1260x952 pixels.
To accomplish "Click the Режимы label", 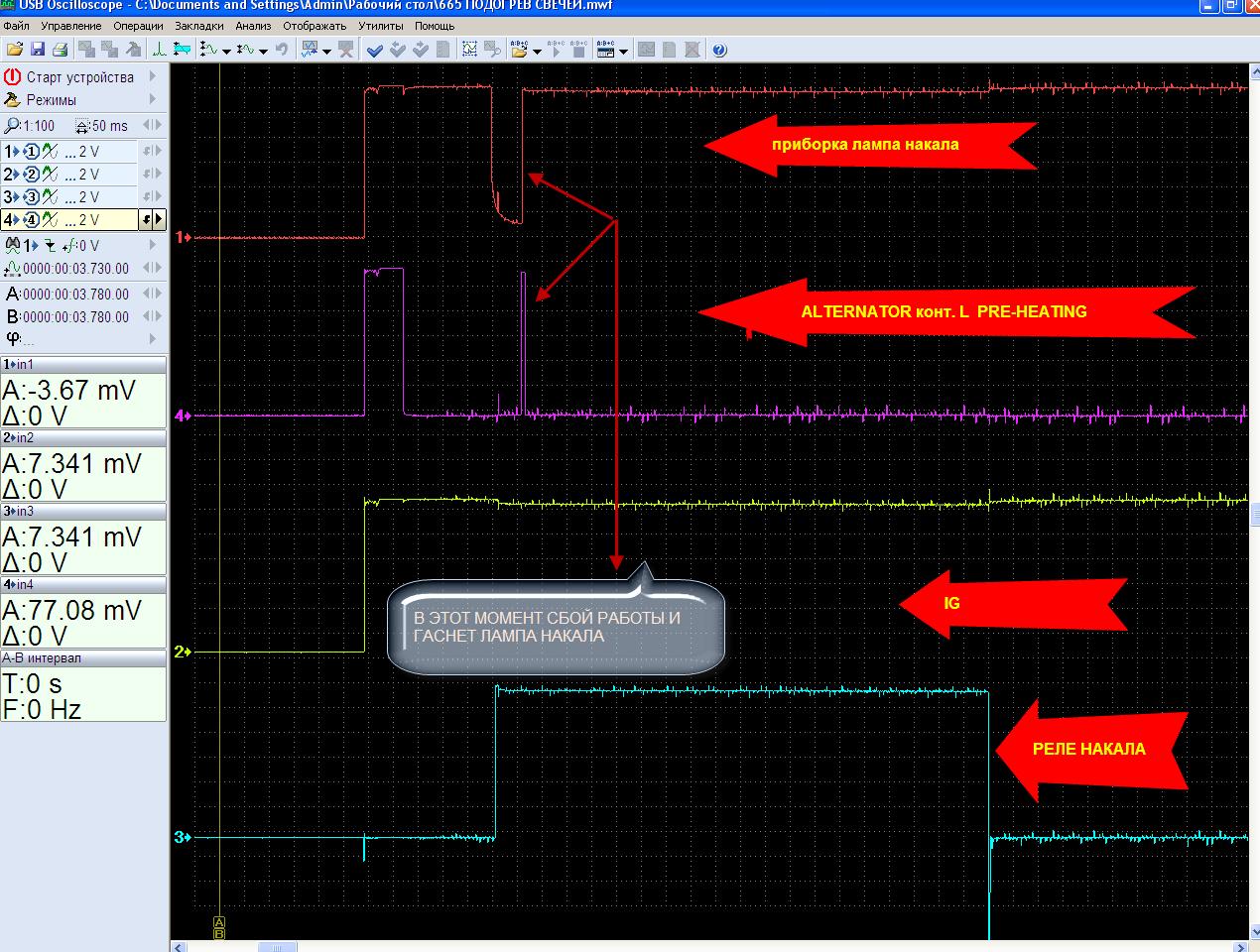I will [x=52, y=99].
